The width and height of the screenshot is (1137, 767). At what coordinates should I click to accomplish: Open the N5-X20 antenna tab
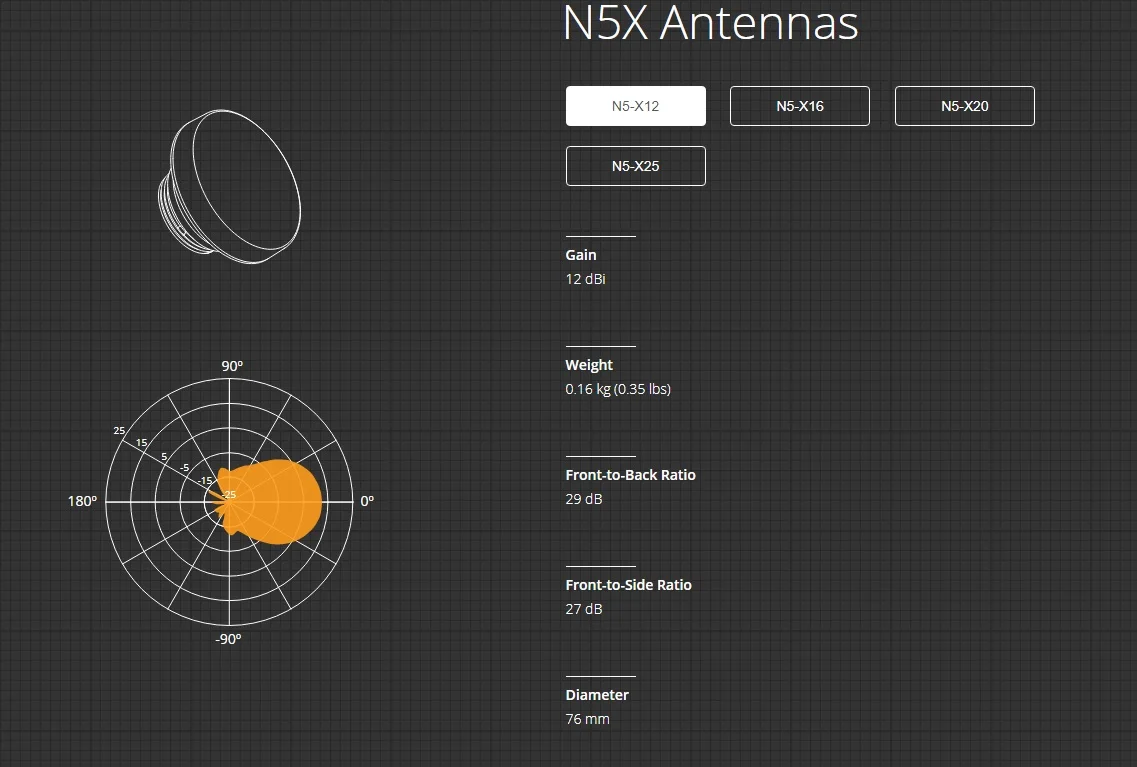[964, 106]
